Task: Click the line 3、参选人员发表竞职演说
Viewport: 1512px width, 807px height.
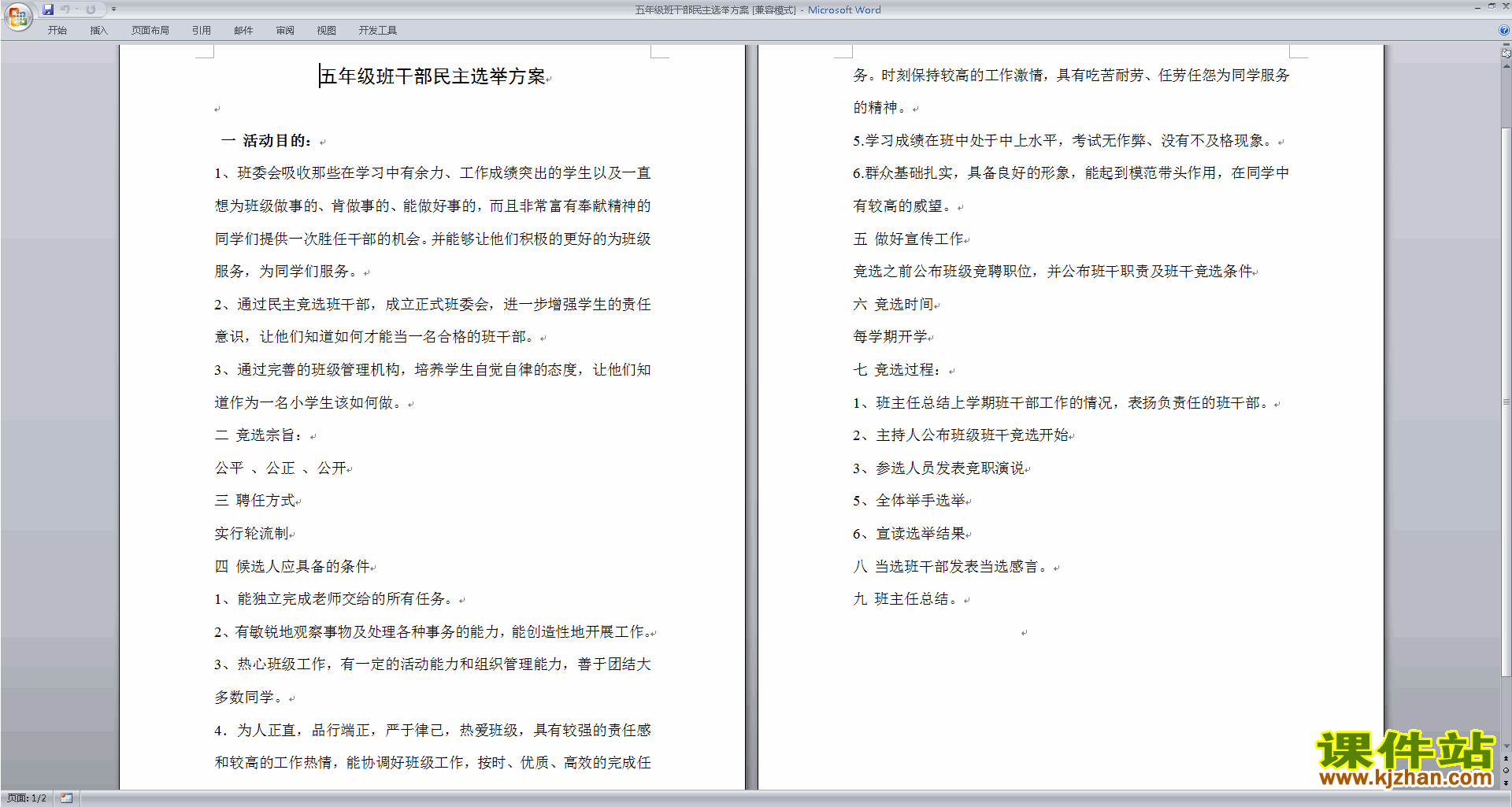Action: coord(939,468)
